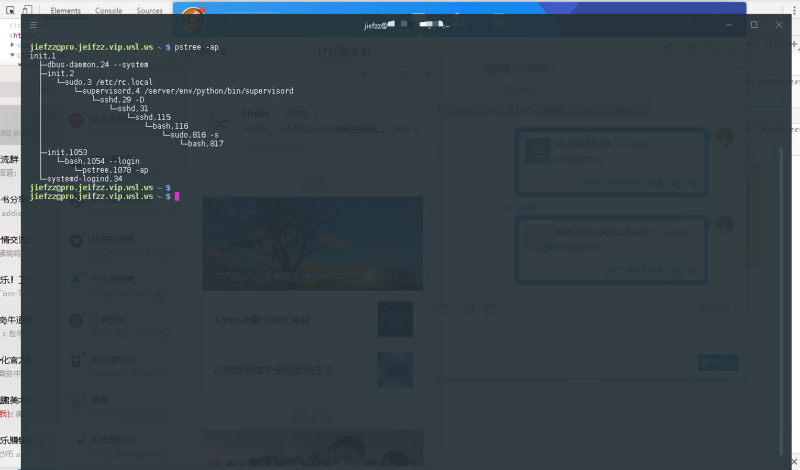Click the 'systemd-logind,34' line
This screenshot has height=470, width=800.
click(85, 179)
